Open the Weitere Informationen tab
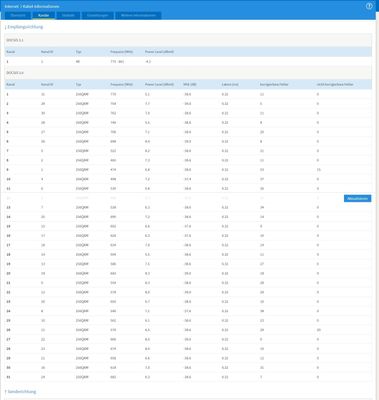The height and width of the screenshot is (400, 379). coord(138,15)
